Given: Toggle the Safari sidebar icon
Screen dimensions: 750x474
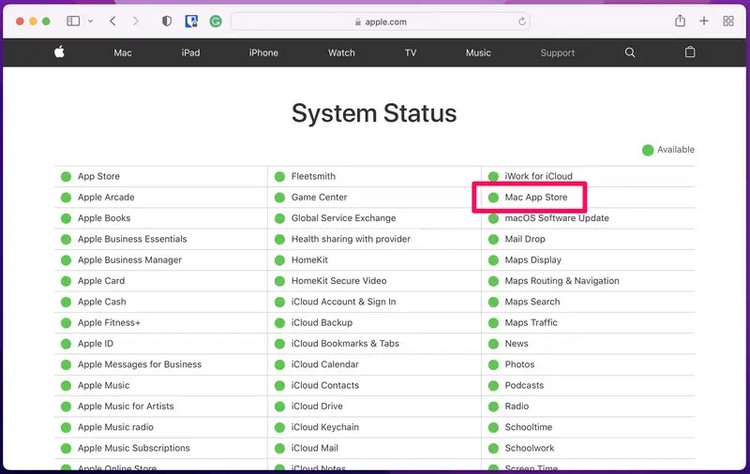Looking at the screenshot, I should pos(73,21).
